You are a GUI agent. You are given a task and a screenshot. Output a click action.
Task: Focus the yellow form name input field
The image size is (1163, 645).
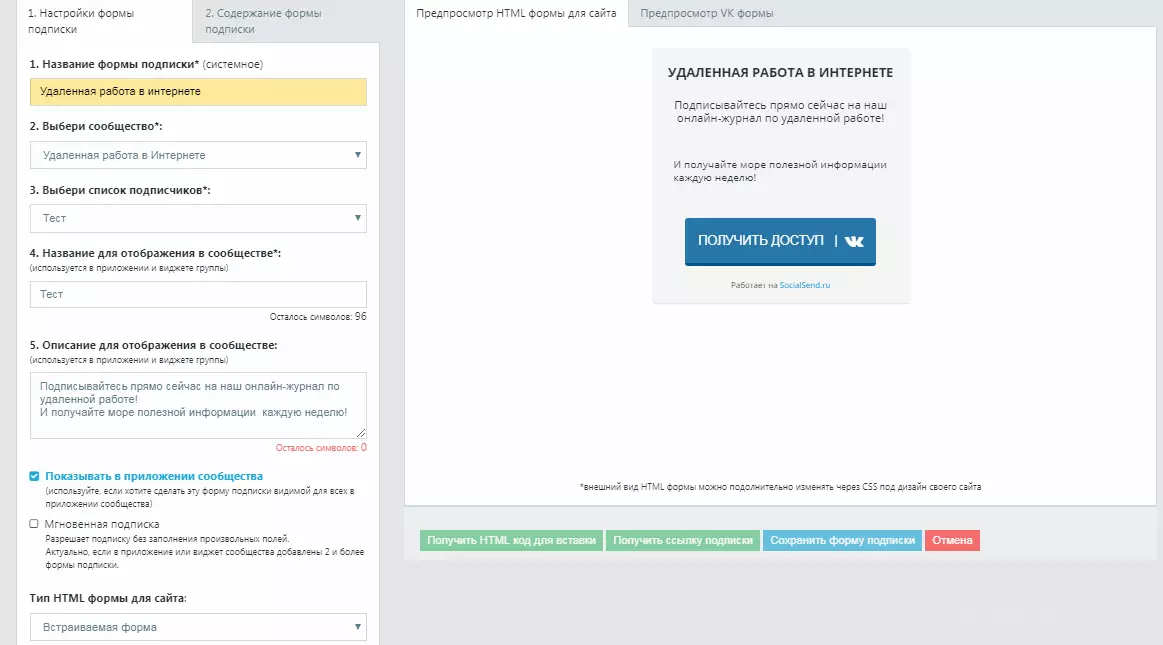pyautogui.click(x=198, y=92)
